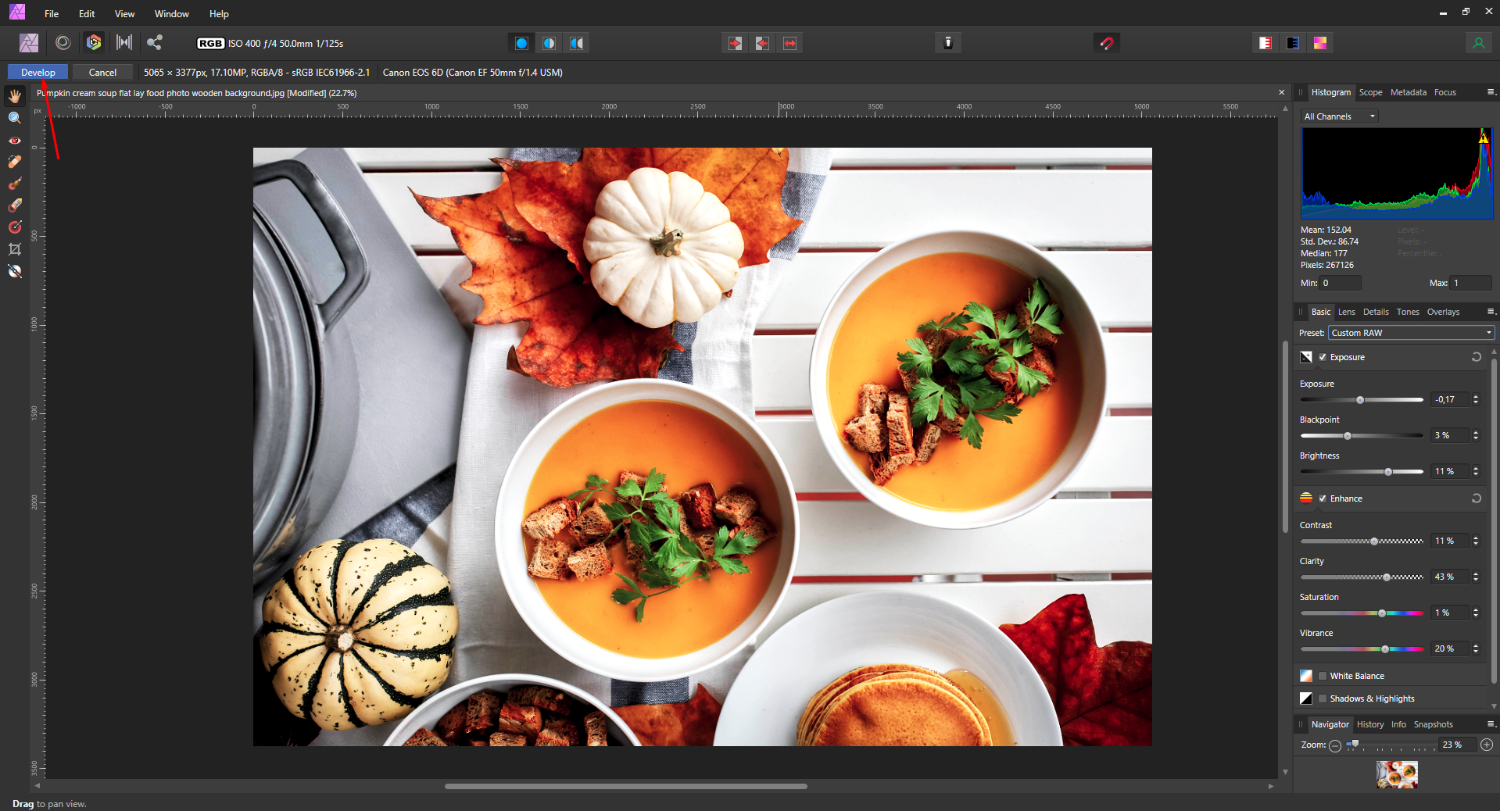The width and height of the screenshot is (1500, 811).
Task: Click the Brightness value stepper
Action: coord(1477,471)
